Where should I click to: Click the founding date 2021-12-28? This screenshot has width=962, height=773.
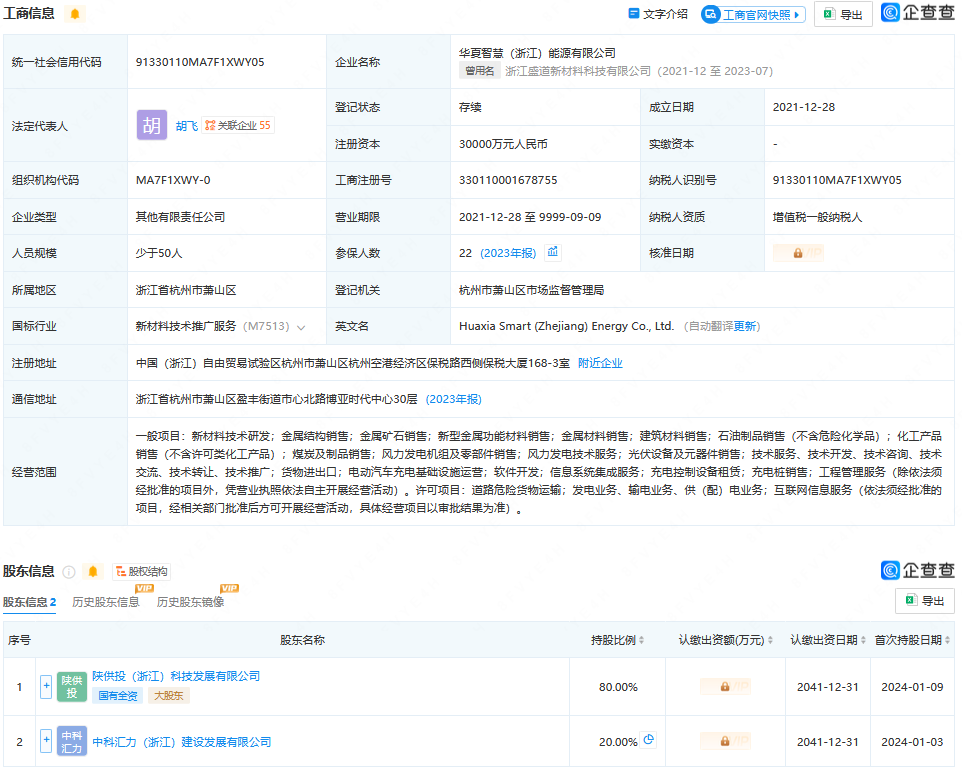(804, 107)
